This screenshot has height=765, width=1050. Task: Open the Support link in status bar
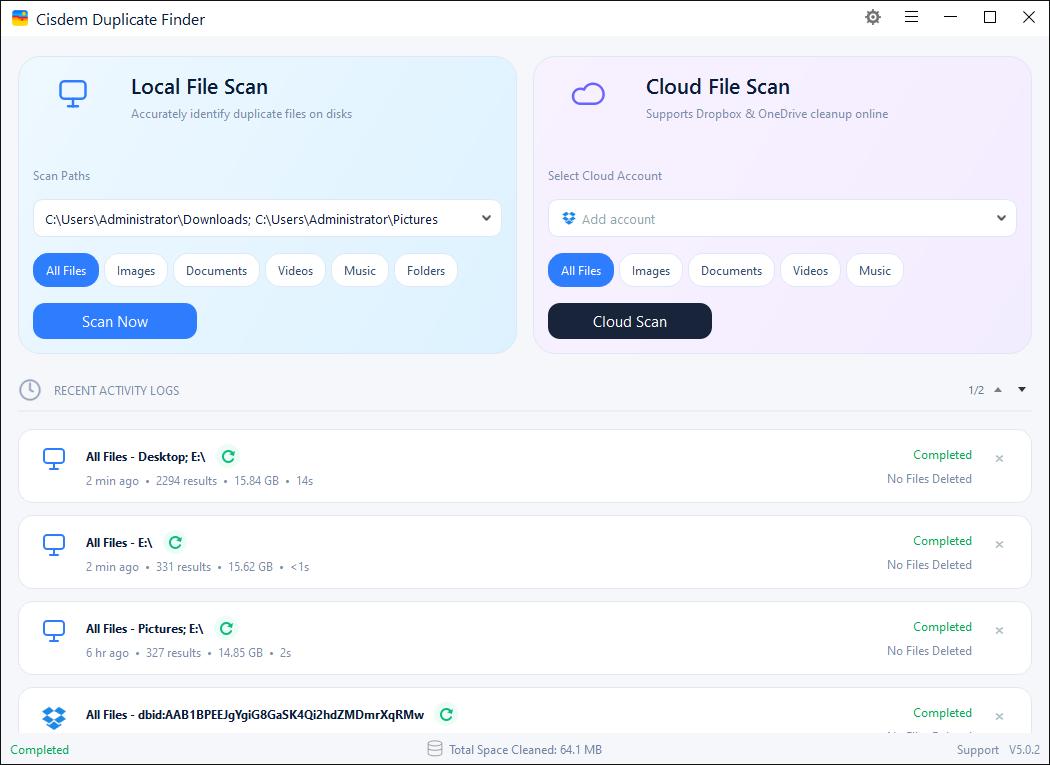click(978, 750)
